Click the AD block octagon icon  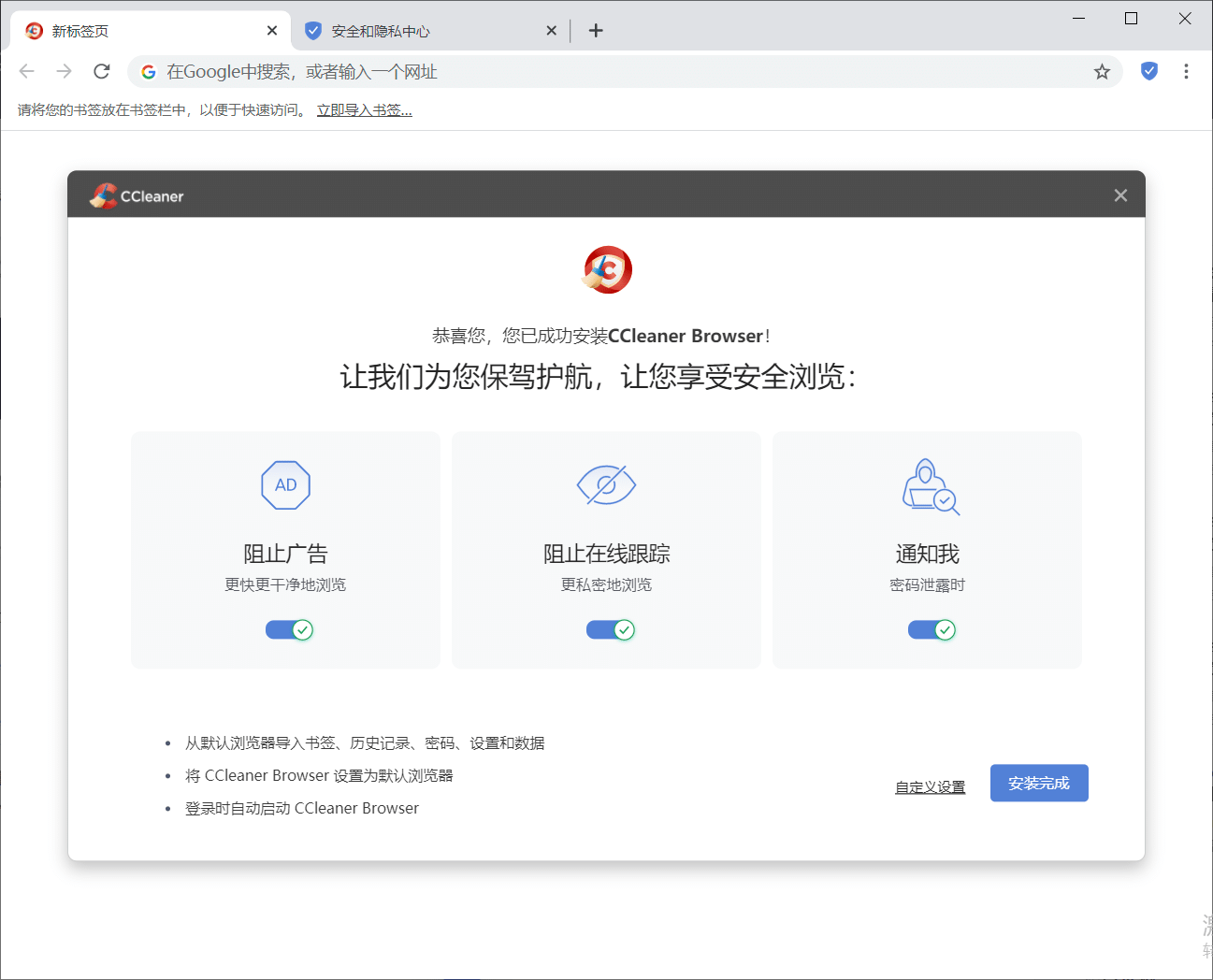click(x=285, y=485)
